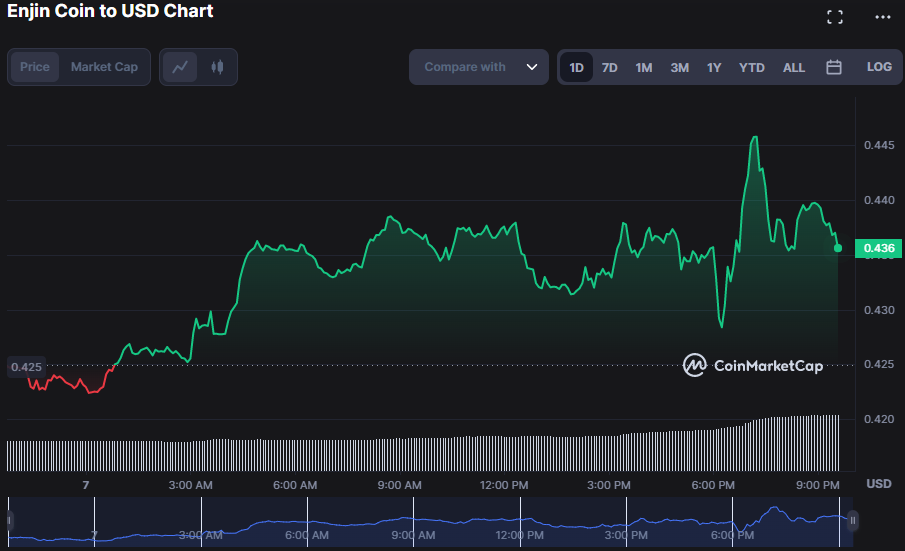The height and width of the screenshot is (551, 905).
Task: Select the YTD time range
Action: pyautogui.click(x=751, y=68)
